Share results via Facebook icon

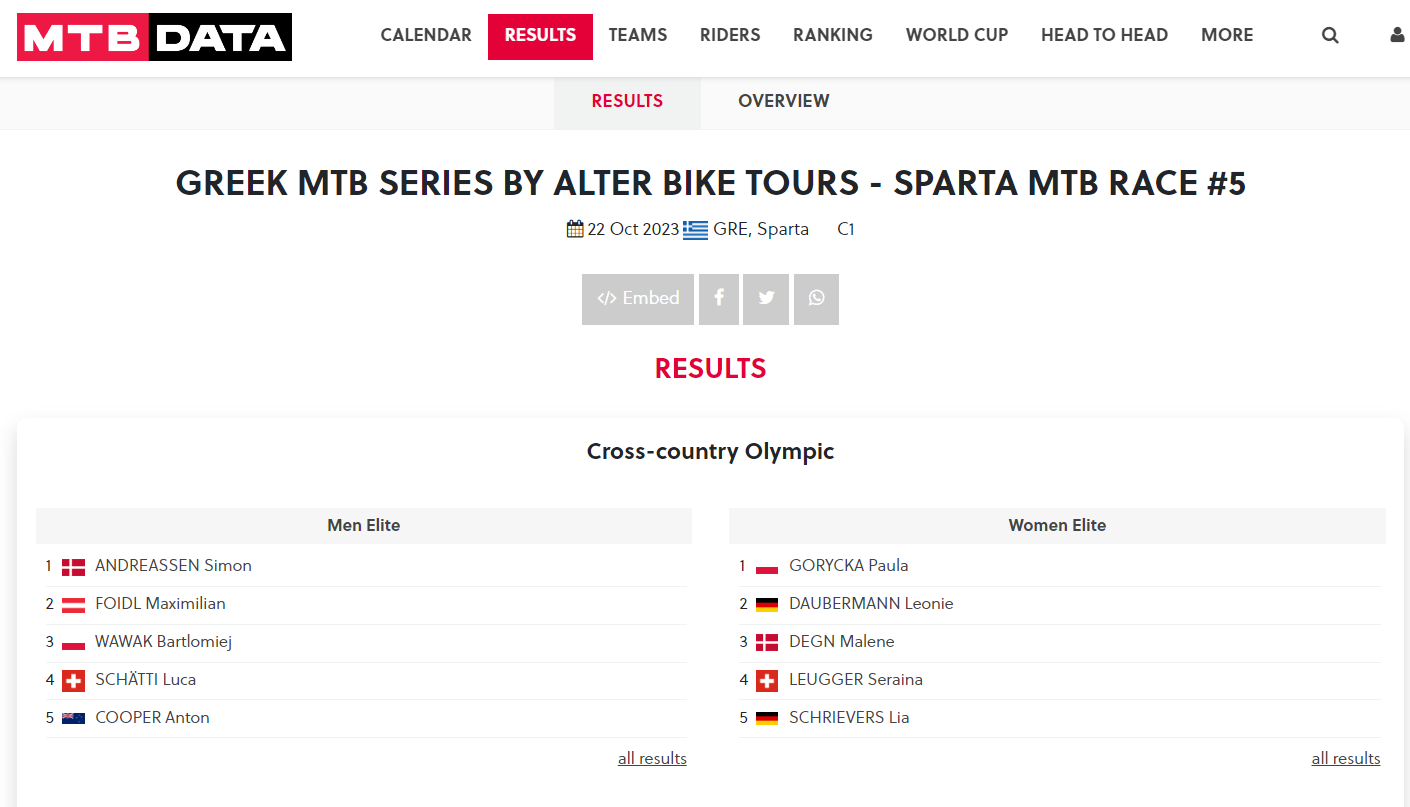point(719,299)
